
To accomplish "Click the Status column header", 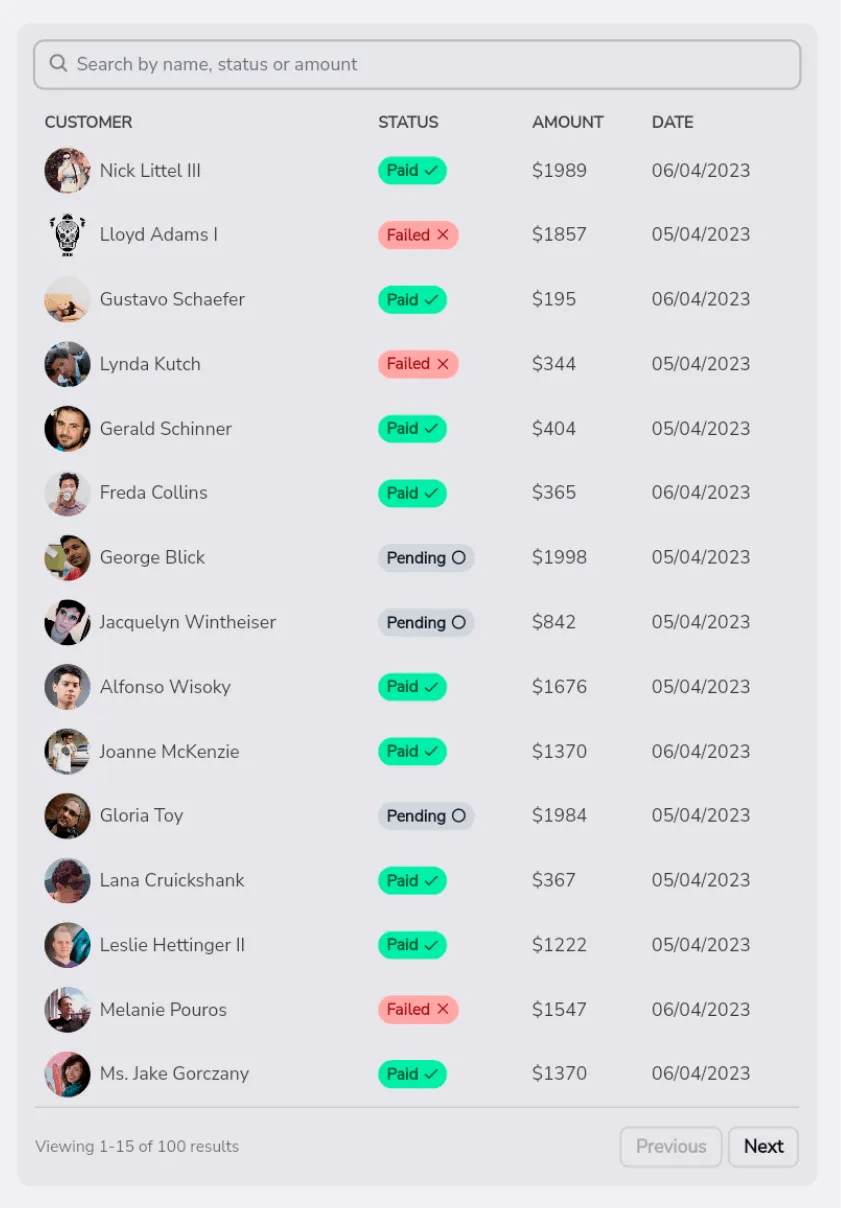I will (x=408, y=122).
